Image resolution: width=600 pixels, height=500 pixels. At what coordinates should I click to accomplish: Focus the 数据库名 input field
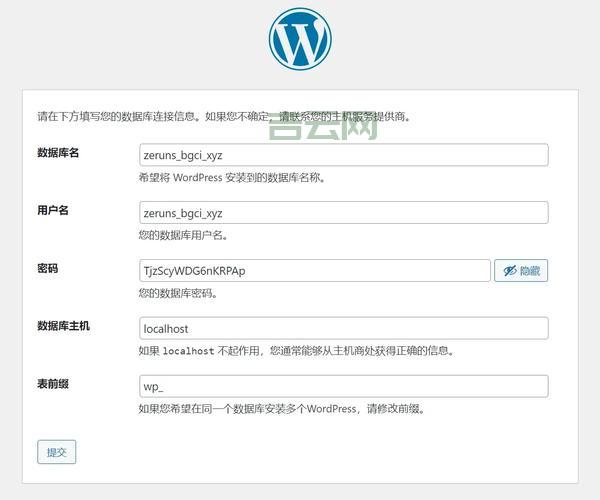pyautogui.click(x=343, y=155)
